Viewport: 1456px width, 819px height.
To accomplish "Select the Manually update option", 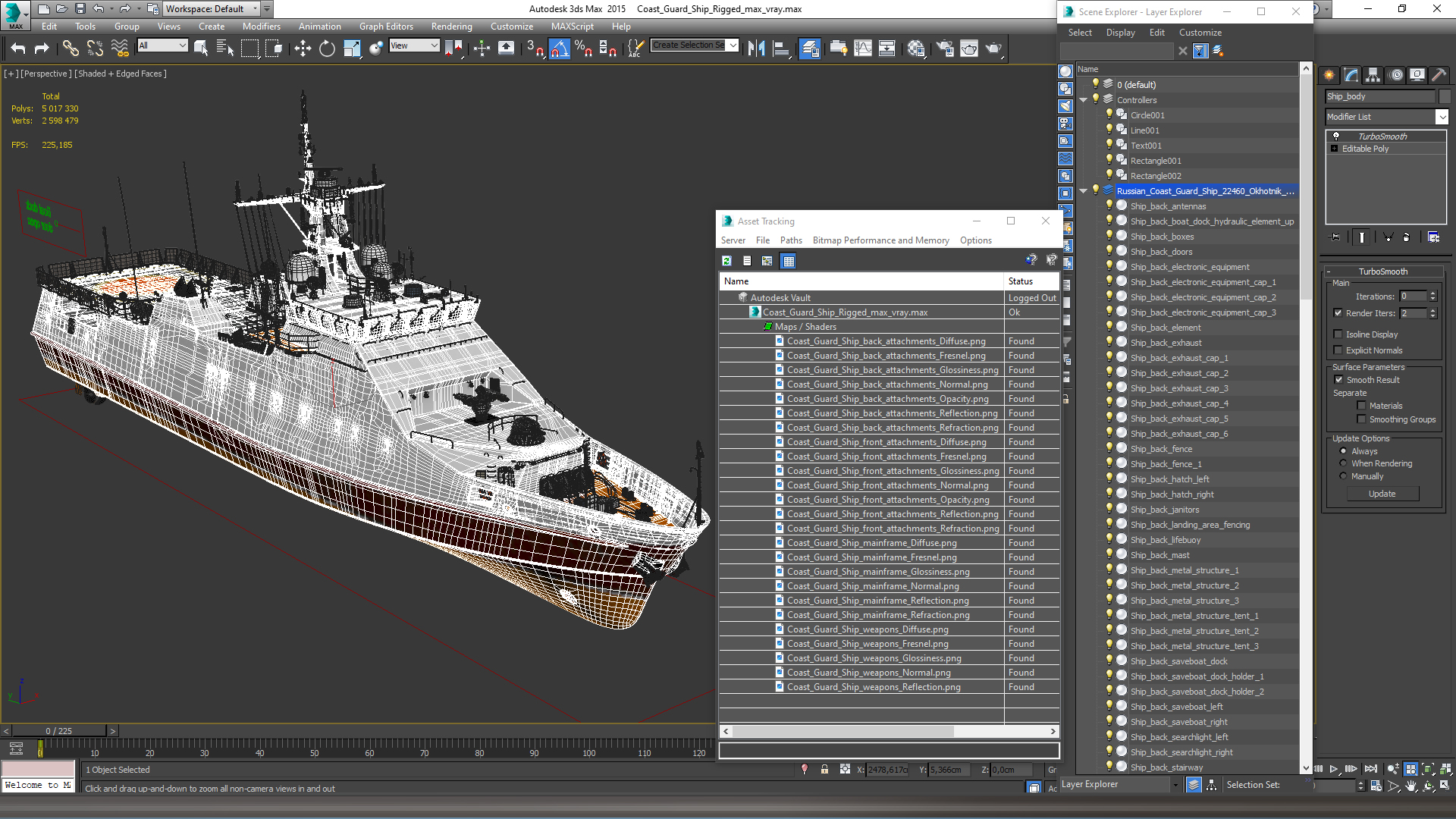I will click(1343, 476).
